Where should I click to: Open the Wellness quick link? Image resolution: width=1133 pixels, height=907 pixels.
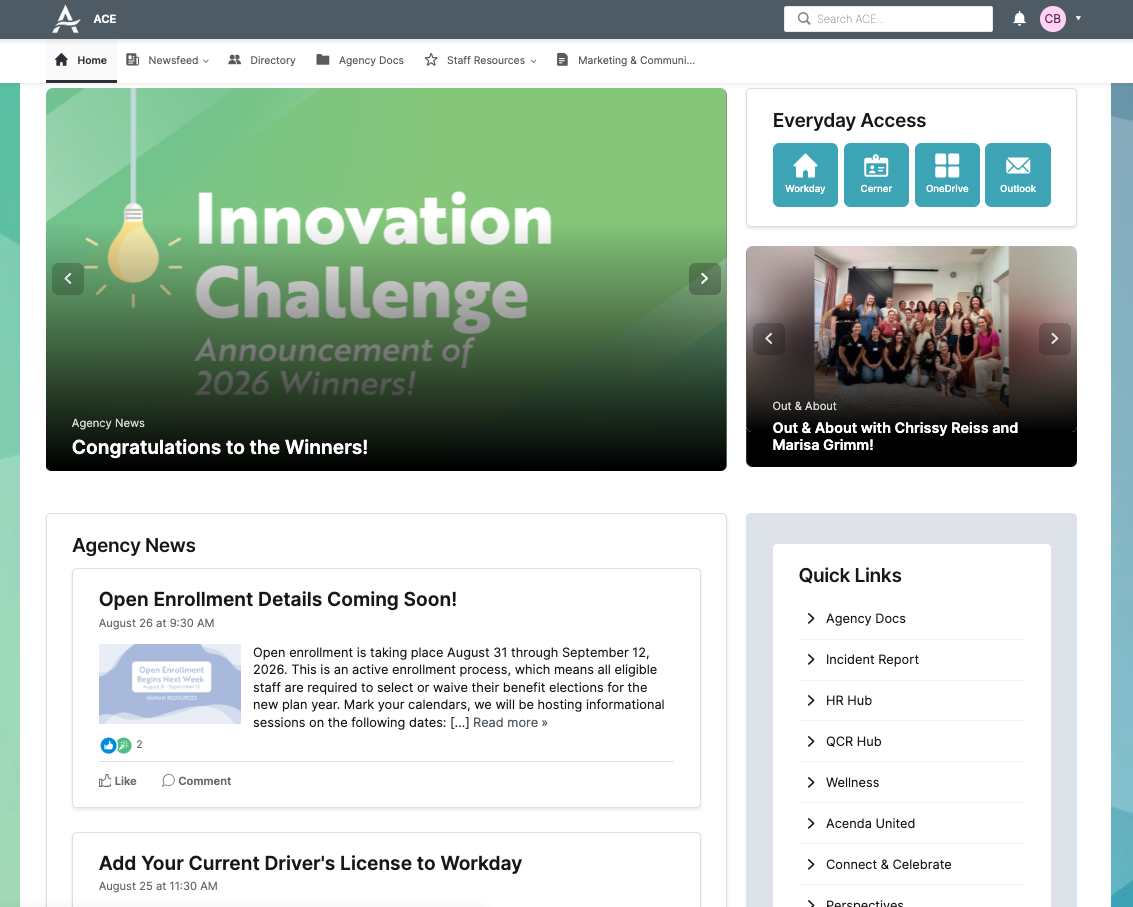(x=853, y=783)
